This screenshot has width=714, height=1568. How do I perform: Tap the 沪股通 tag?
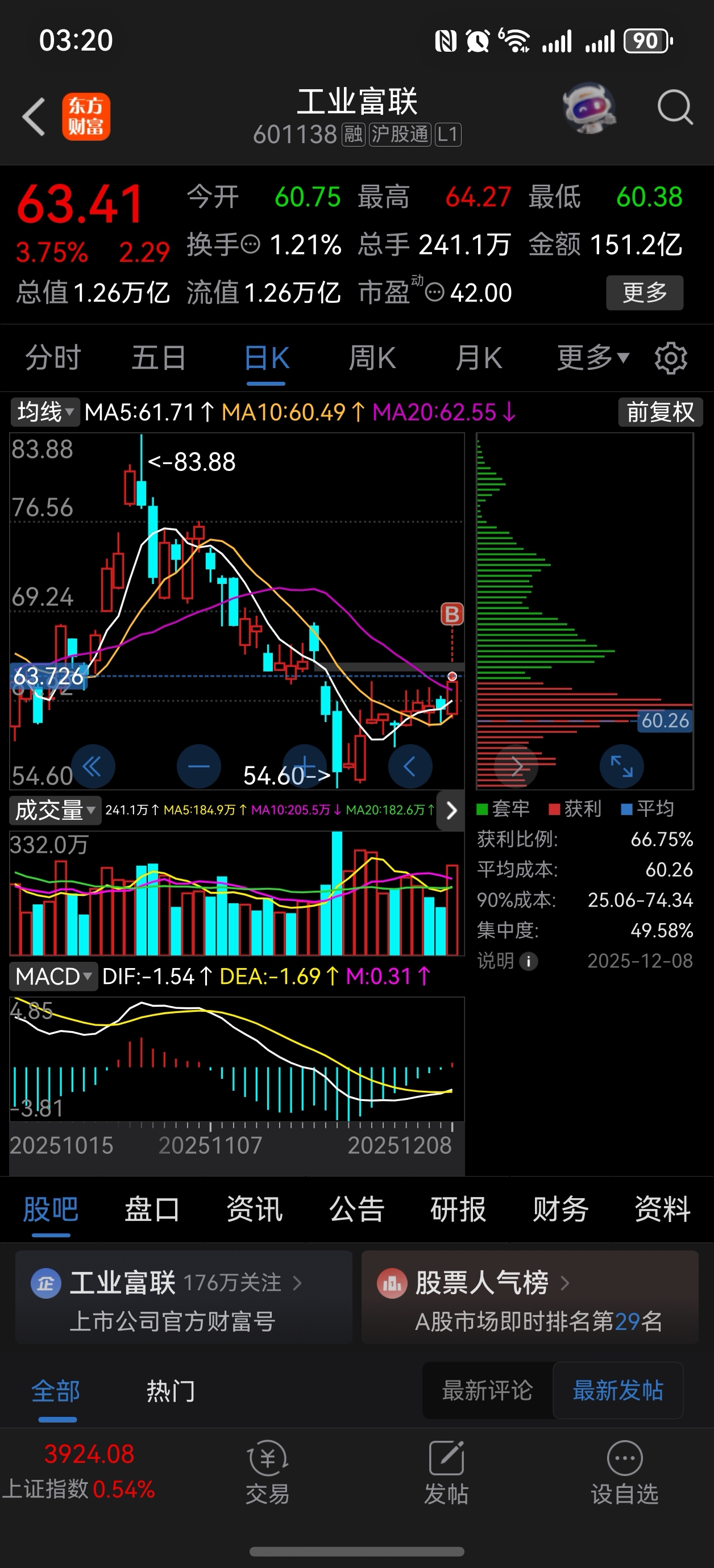click(400, 135)
